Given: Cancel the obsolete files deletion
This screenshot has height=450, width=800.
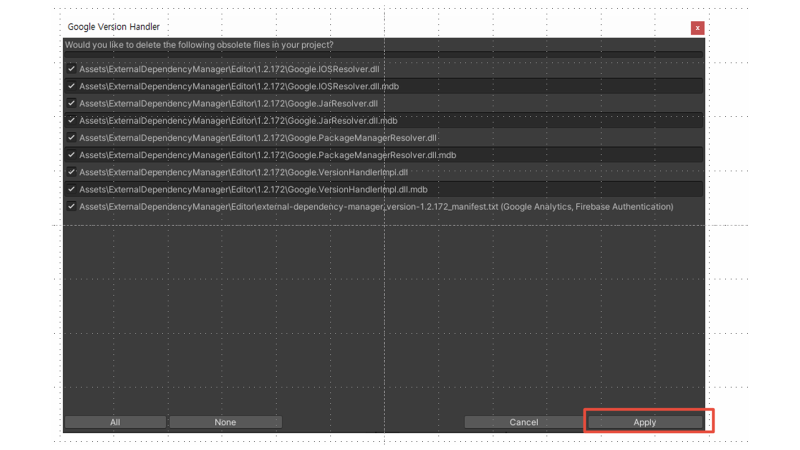Looking at the screenshot, I should [x=523, y=422].
